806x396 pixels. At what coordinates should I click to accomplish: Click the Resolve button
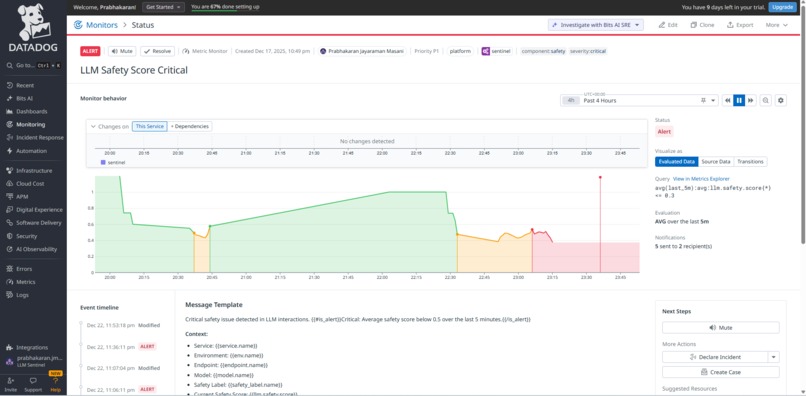[x=157, y=51]
